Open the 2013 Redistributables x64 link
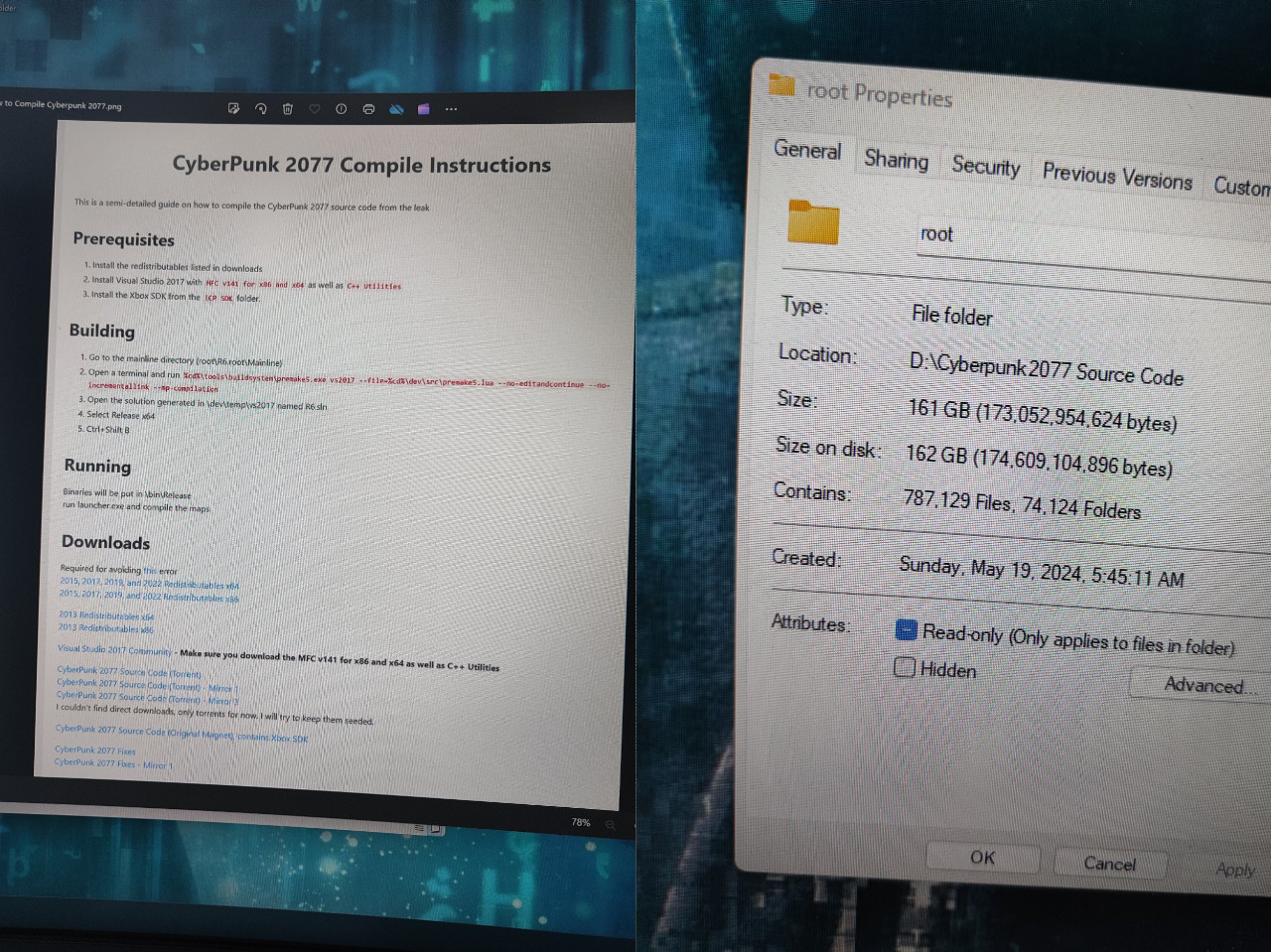 (106, 615)
